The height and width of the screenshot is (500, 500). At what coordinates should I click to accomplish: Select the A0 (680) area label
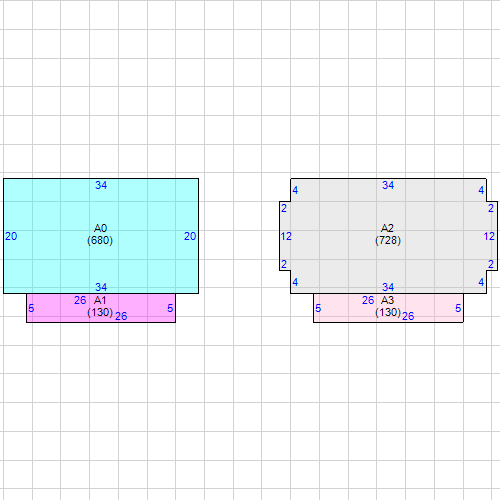coord(100,234)
